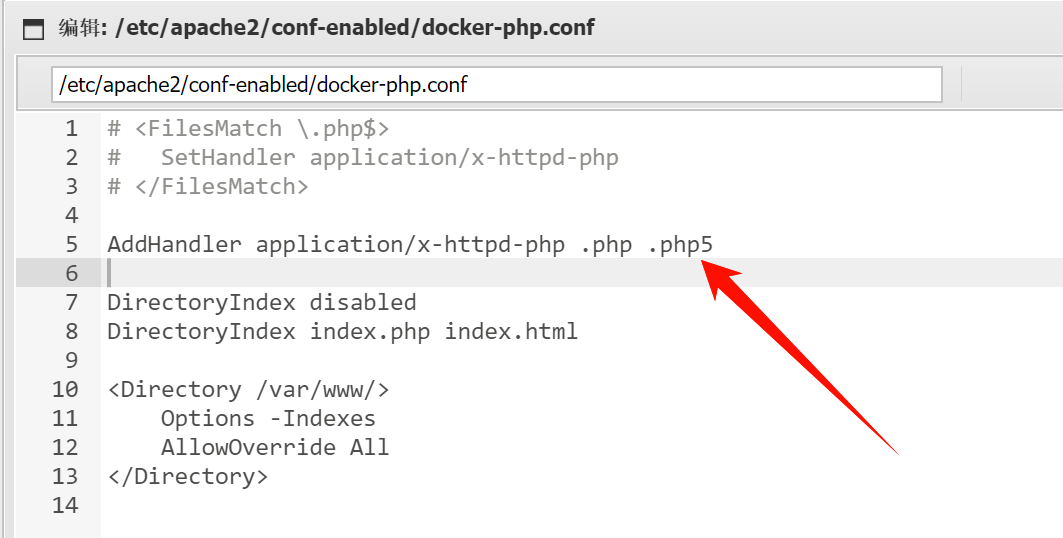Click the SetHandler comment on line 2

[x=363, y=158]
